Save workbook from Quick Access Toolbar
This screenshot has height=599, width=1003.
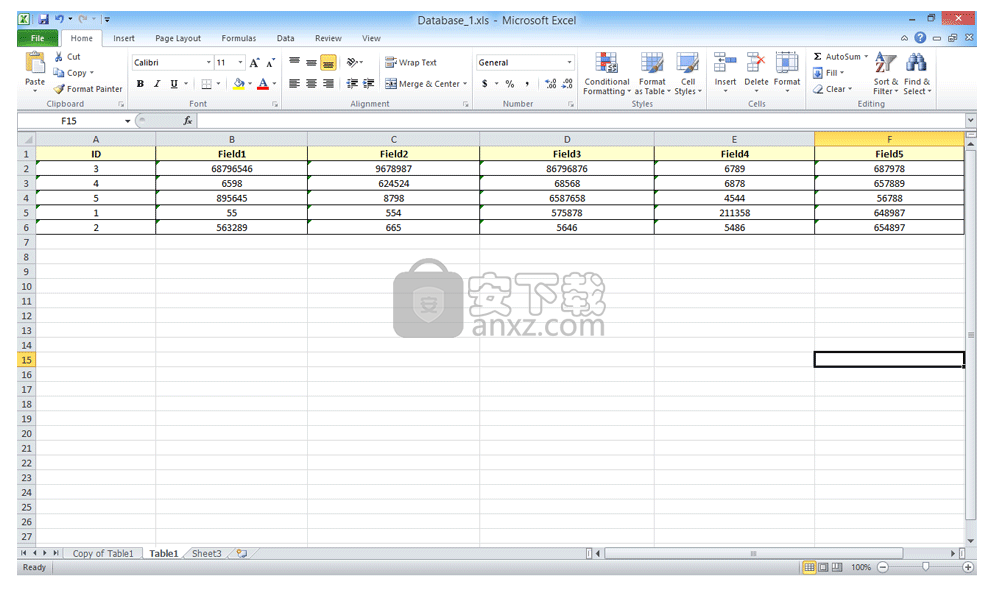(43, 19)
